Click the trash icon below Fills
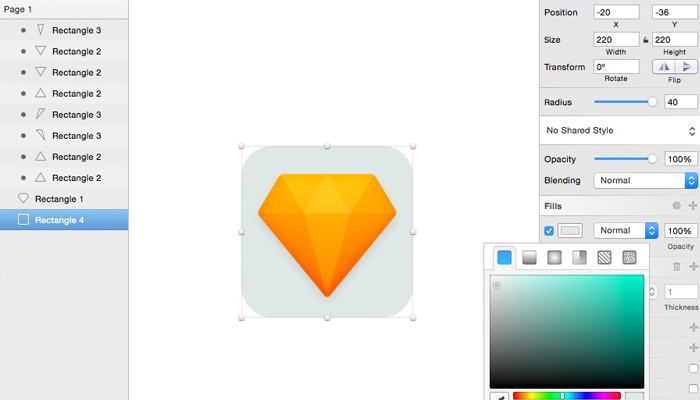 coord(677,267)
